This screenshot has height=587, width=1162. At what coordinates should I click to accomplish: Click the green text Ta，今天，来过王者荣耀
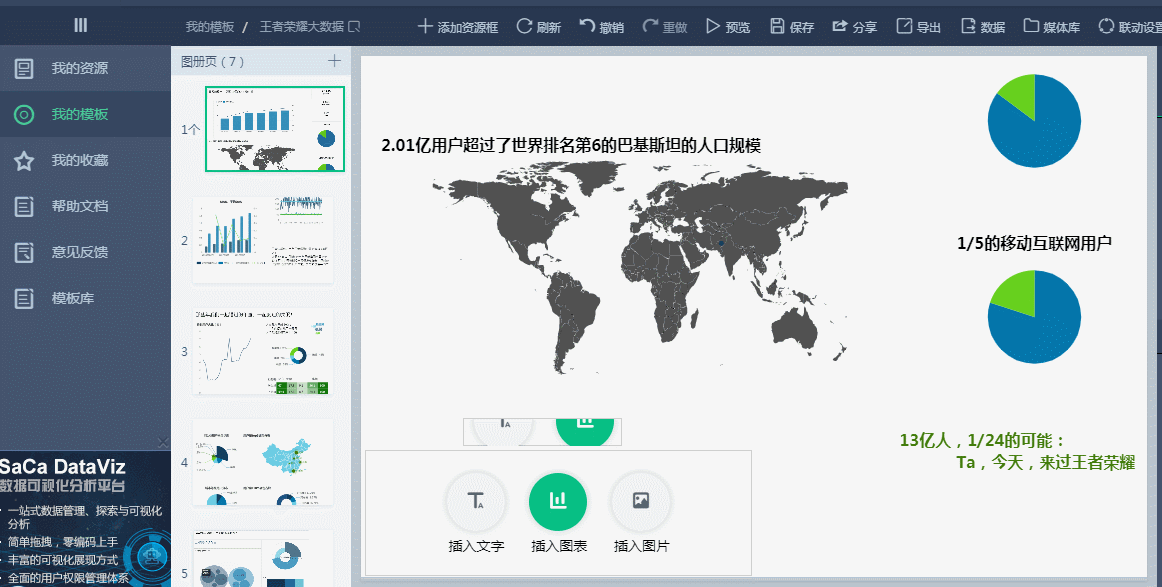1046,462
